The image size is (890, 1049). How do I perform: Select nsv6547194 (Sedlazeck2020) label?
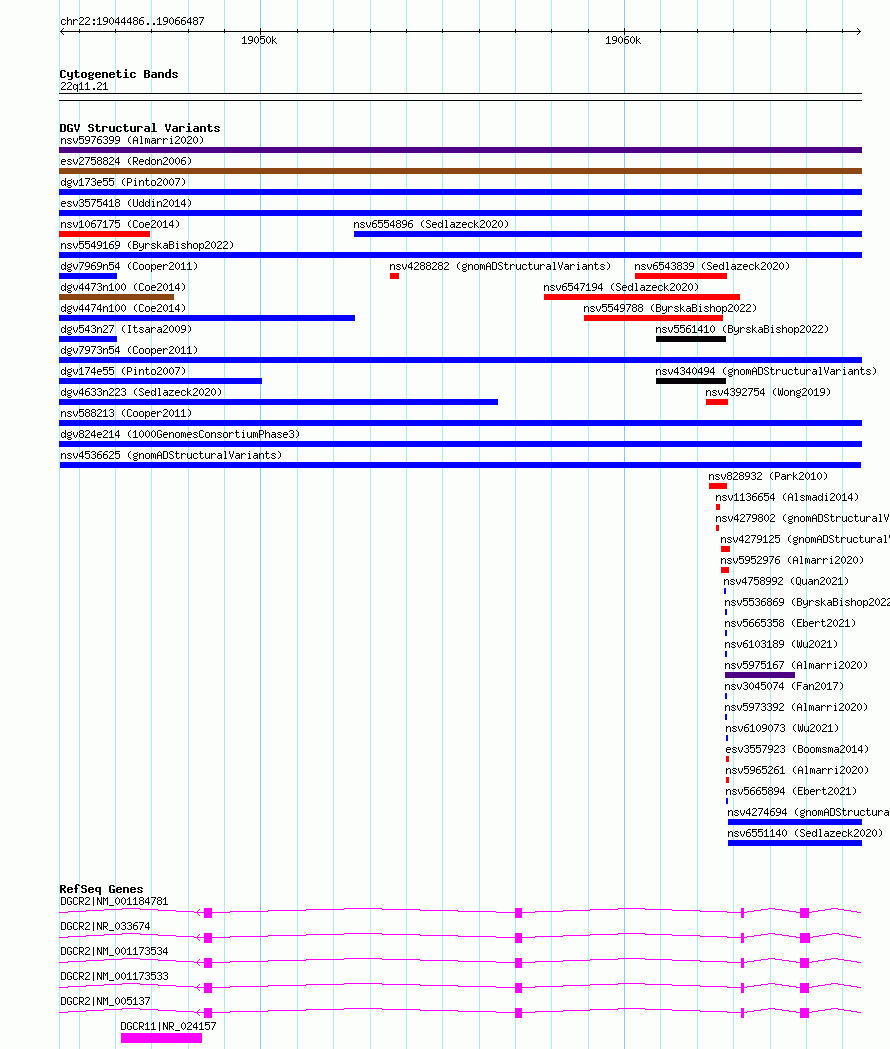(621, 288)
